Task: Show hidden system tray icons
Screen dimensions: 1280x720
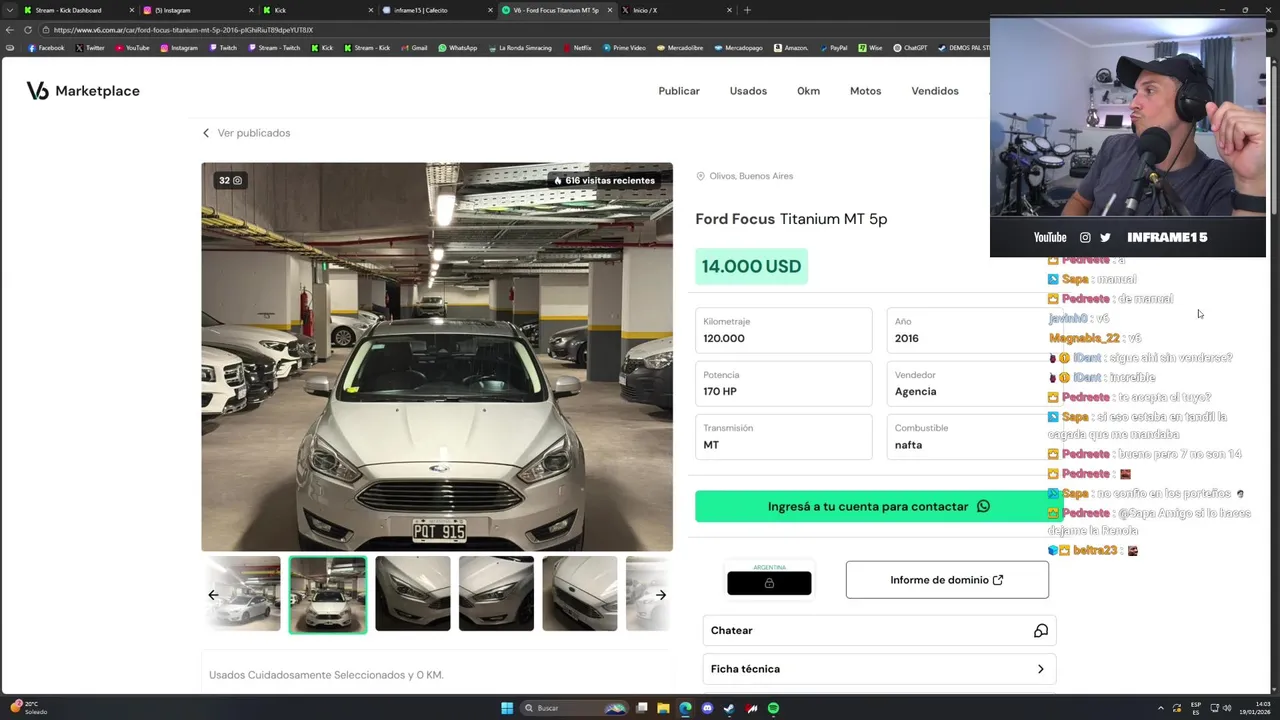Action: click(1160, 708)
